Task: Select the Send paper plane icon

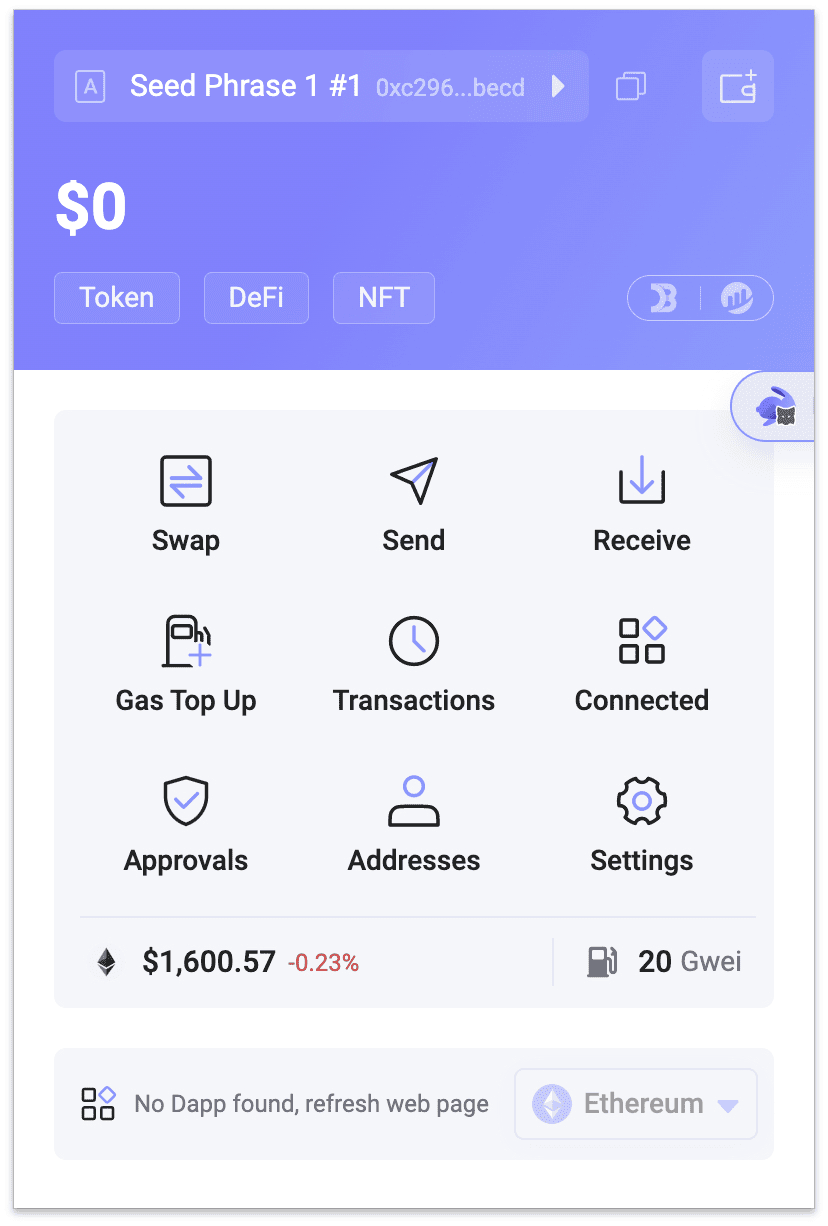Action: (x=414, y=481)
